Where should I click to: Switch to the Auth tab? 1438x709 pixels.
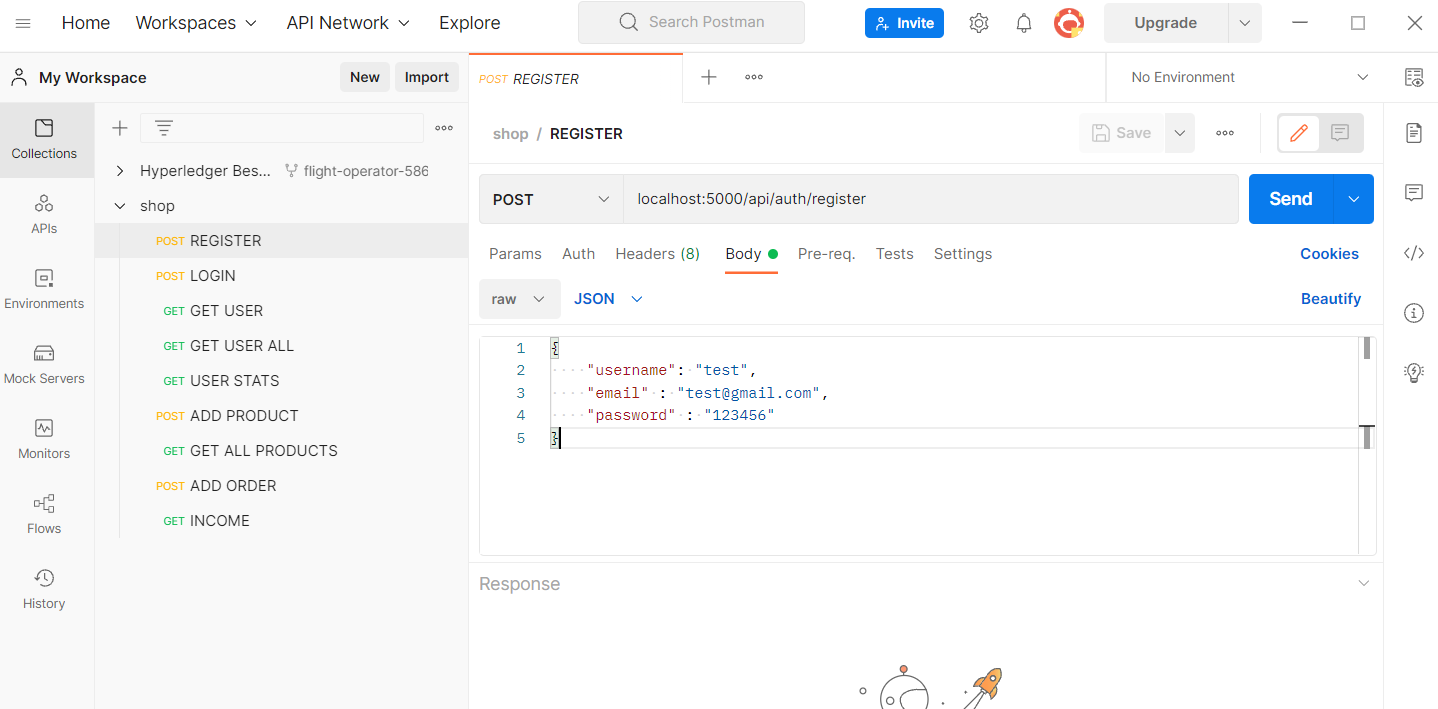(578, 254)
